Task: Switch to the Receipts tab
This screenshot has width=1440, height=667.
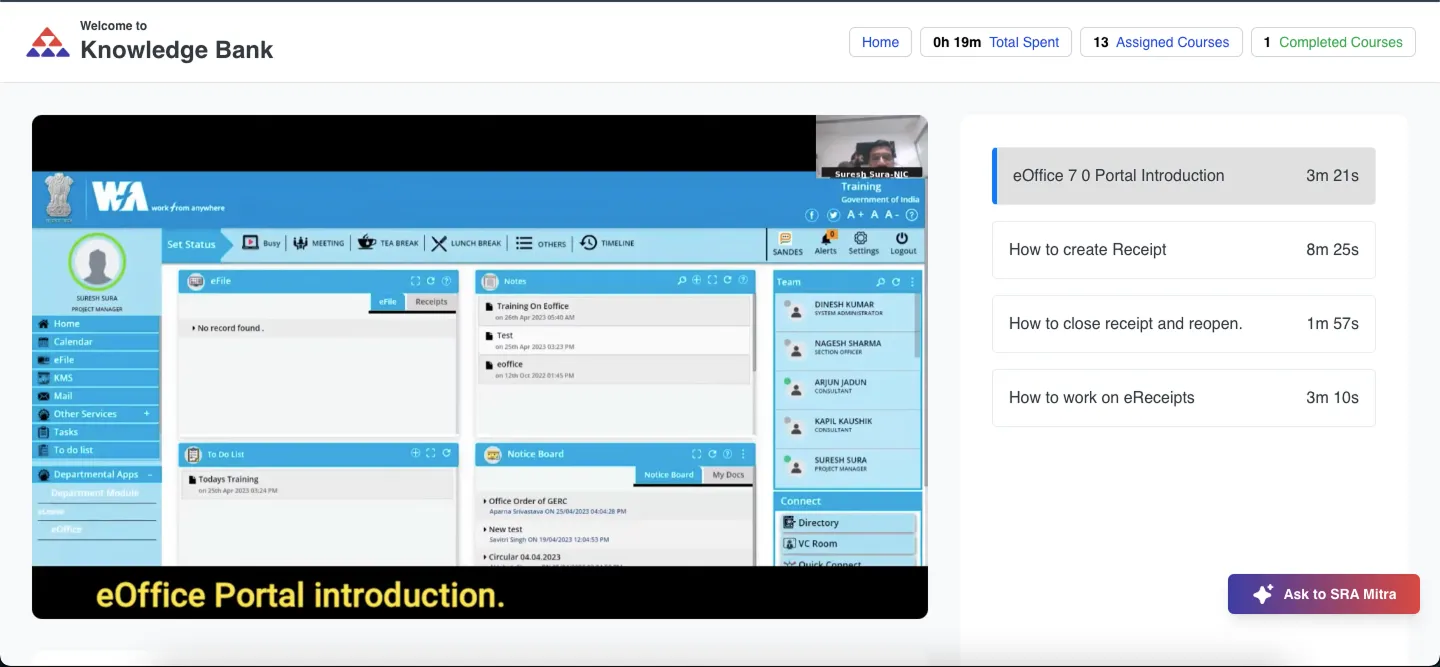Action: (x=431, y=302)
